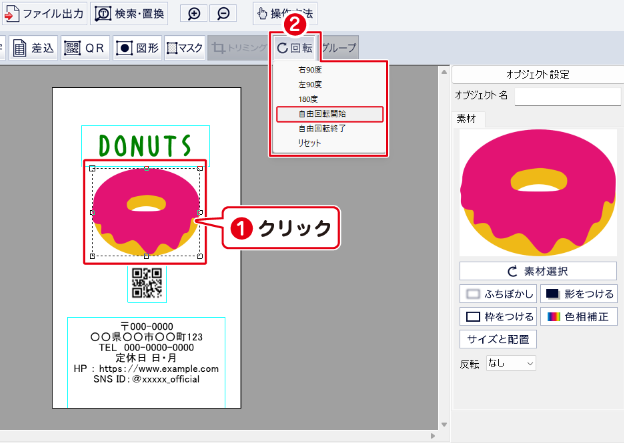Expand the 反転 (flip) dropdown
Screen dimensions: 624x443
(x=511, y=364)
